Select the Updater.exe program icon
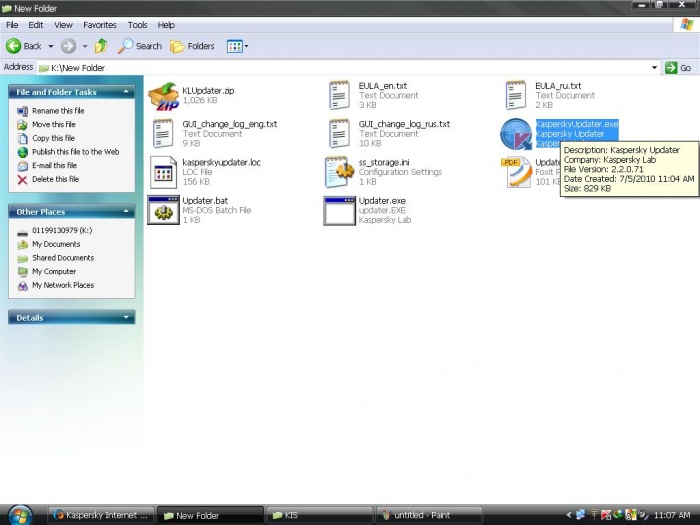The height and width of the screenshot is (525, 700). coord(339,211)
